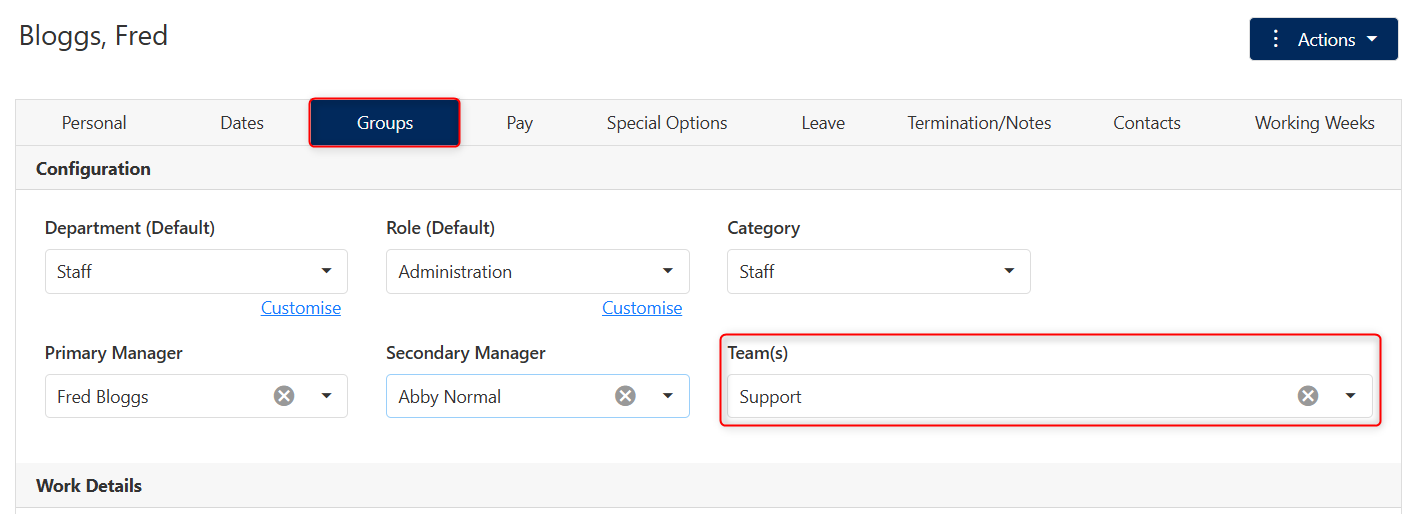Expand the Category dropdown
Image resolution: width=1409 pixels, height=514 pixels.
click(x=879, y=271)
